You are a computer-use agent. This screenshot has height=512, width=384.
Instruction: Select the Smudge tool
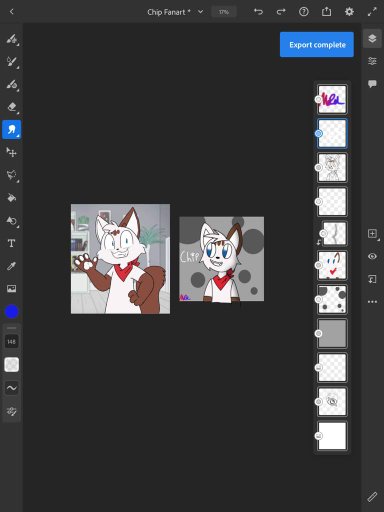(x=12, y=129)
